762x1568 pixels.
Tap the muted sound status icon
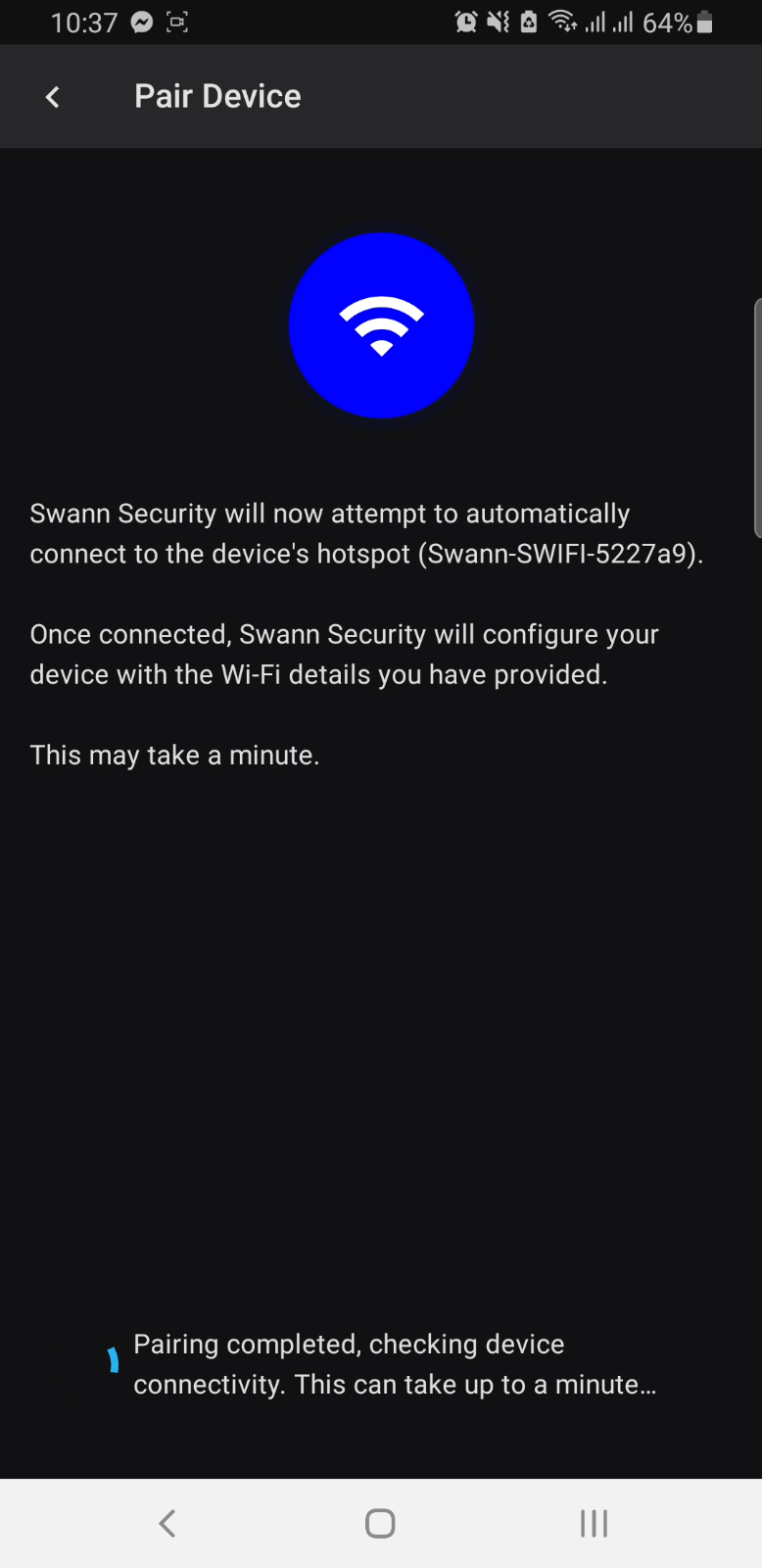[499, 22]
